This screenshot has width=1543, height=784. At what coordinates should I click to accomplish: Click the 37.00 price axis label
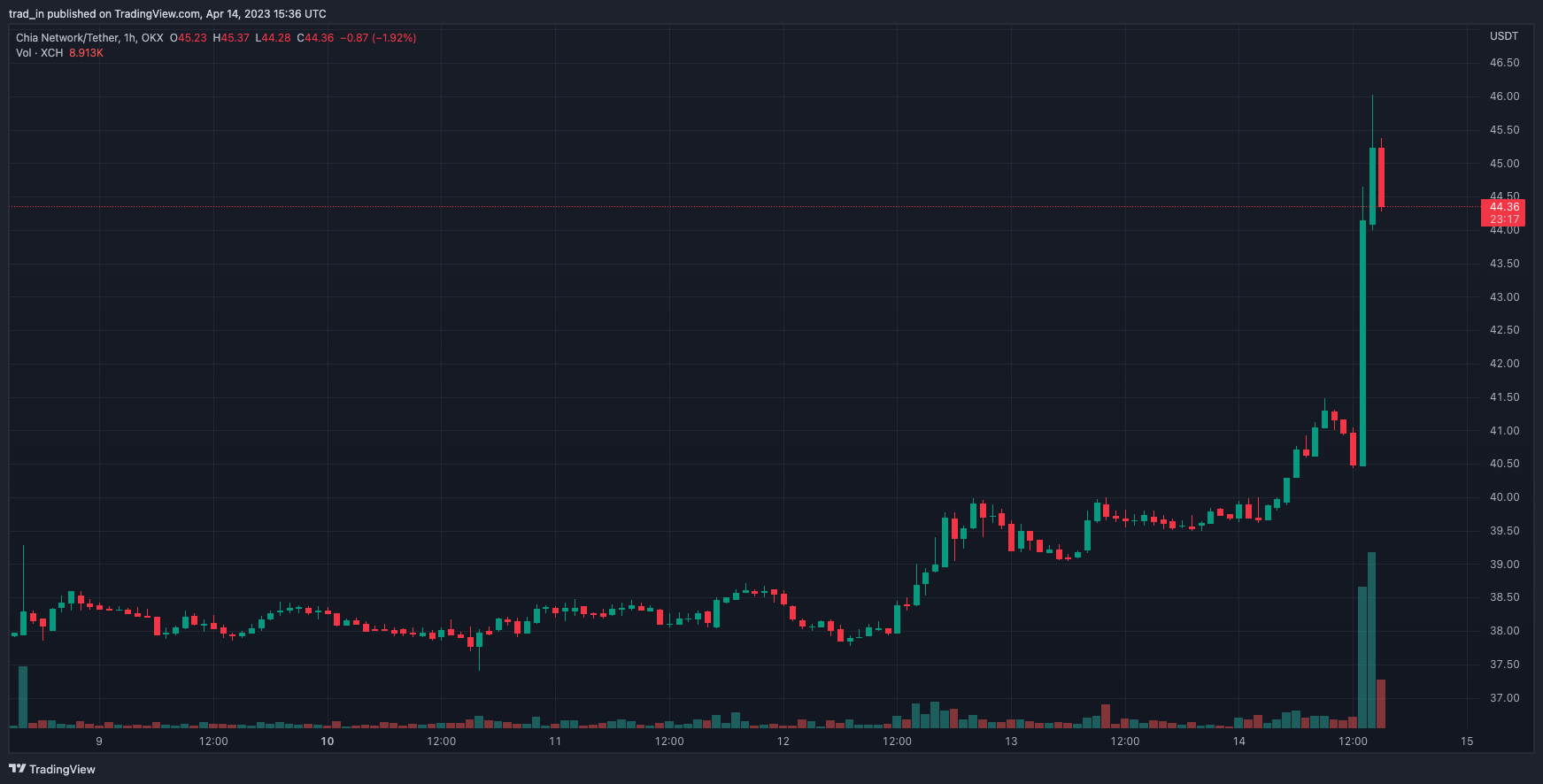(1504, 698)
